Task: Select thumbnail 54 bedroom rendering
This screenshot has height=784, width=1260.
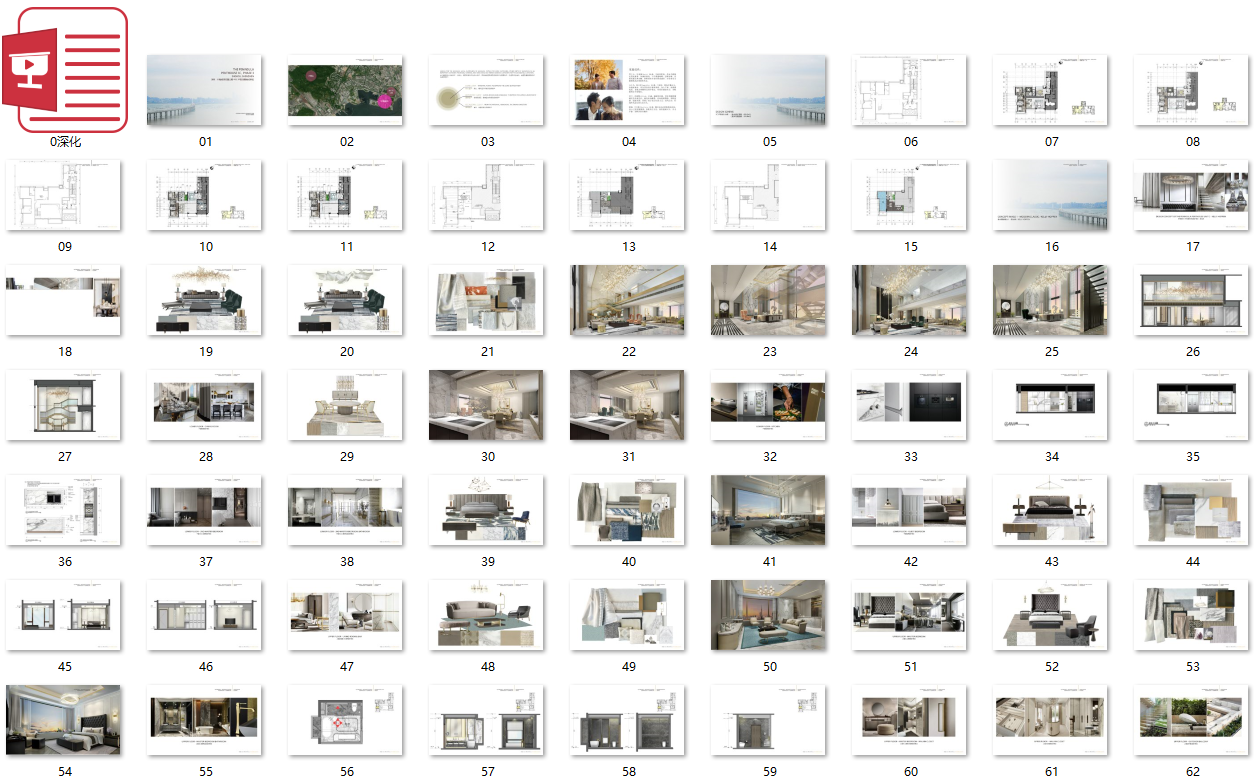Action: click(64, 720)
